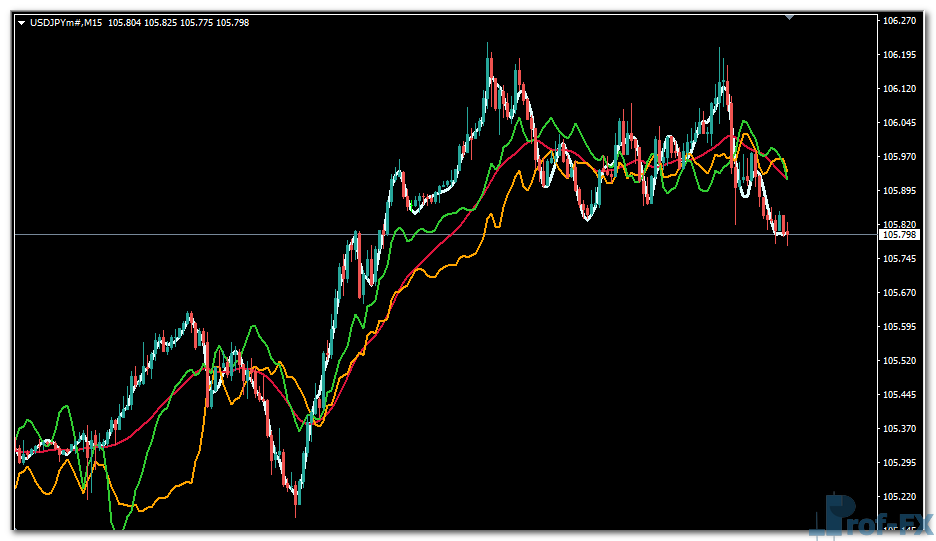Click the highlighted current price label on axis

(x=899, y=235)
